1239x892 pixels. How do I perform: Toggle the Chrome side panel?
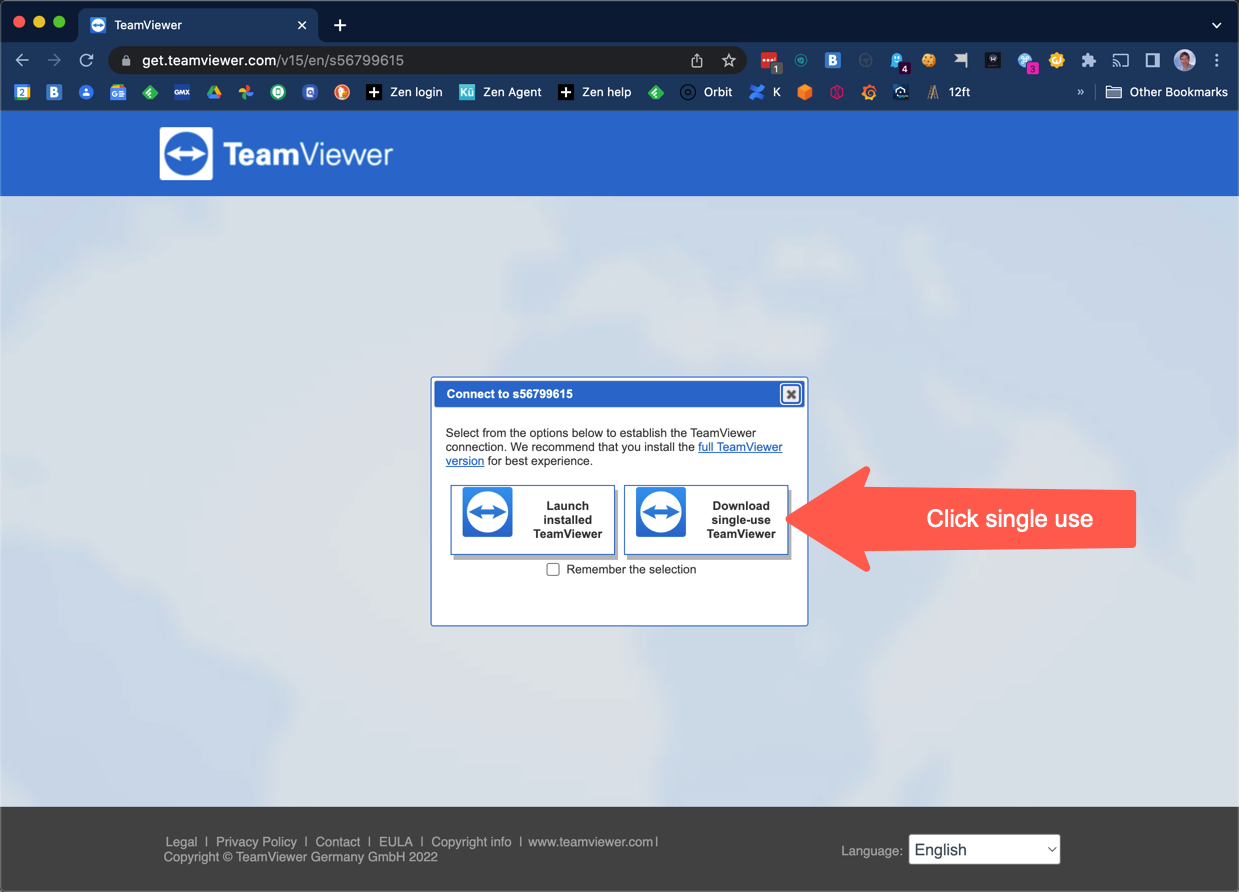click(1152, 60)
